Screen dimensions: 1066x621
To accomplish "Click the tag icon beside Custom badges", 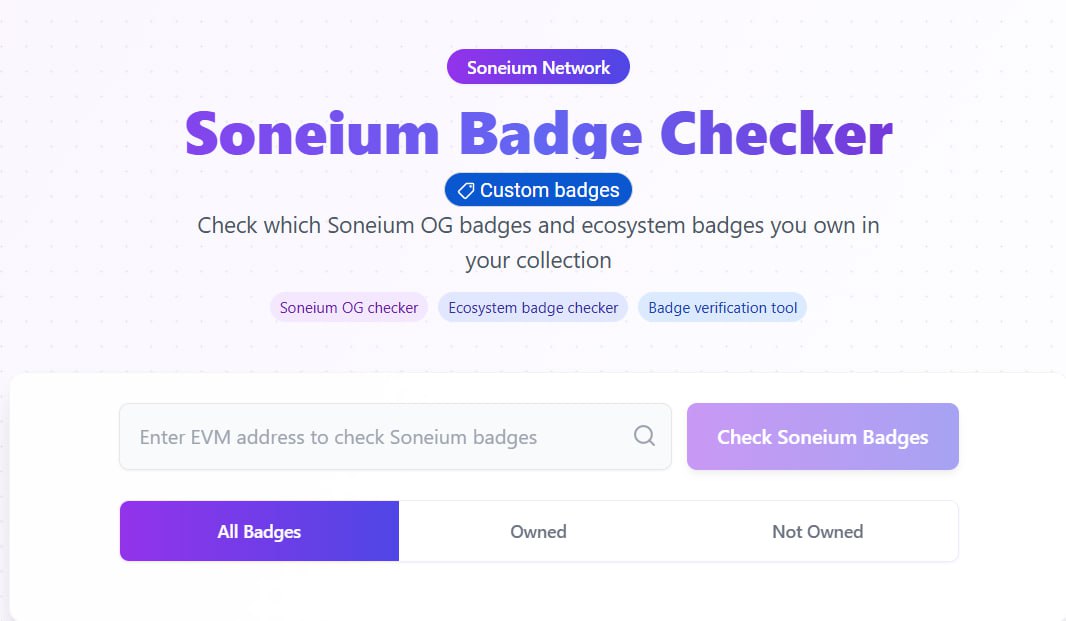I will 466,190.
